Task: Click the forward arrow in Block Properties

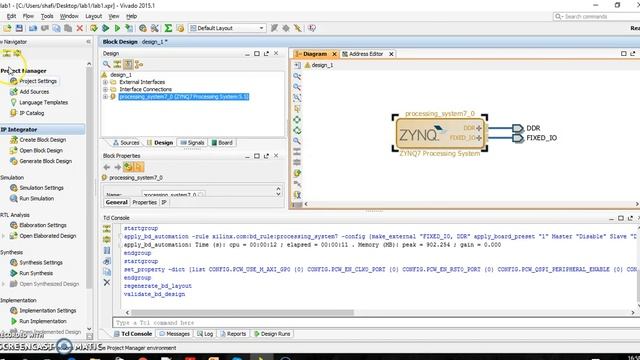Action: tap(117, 167)
